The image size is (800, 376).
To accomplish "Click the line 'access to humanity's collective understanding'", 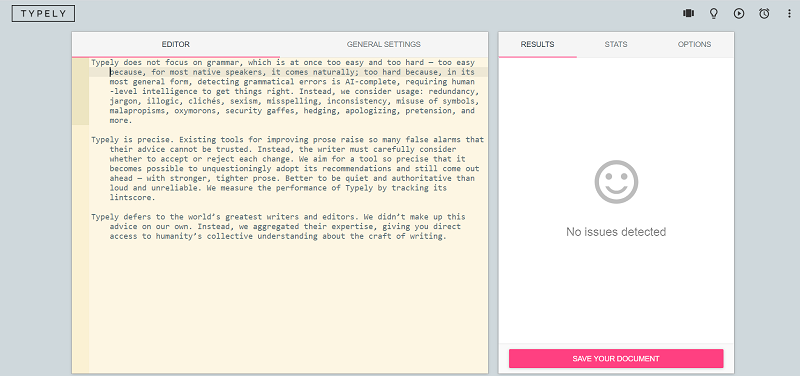I will 278,236.
